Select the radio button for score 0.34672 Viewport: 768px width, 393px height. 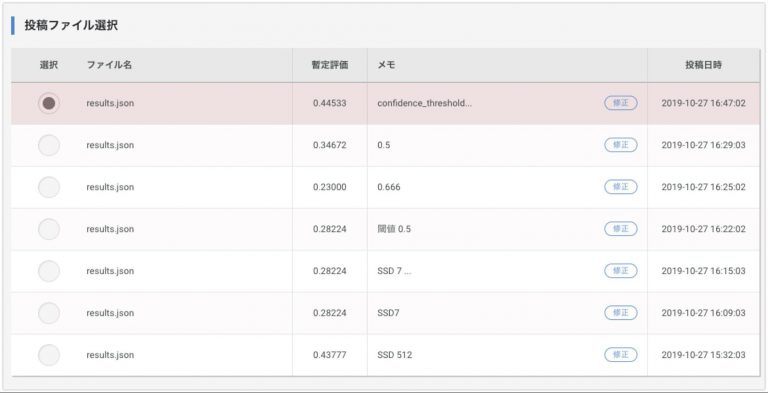49,146
